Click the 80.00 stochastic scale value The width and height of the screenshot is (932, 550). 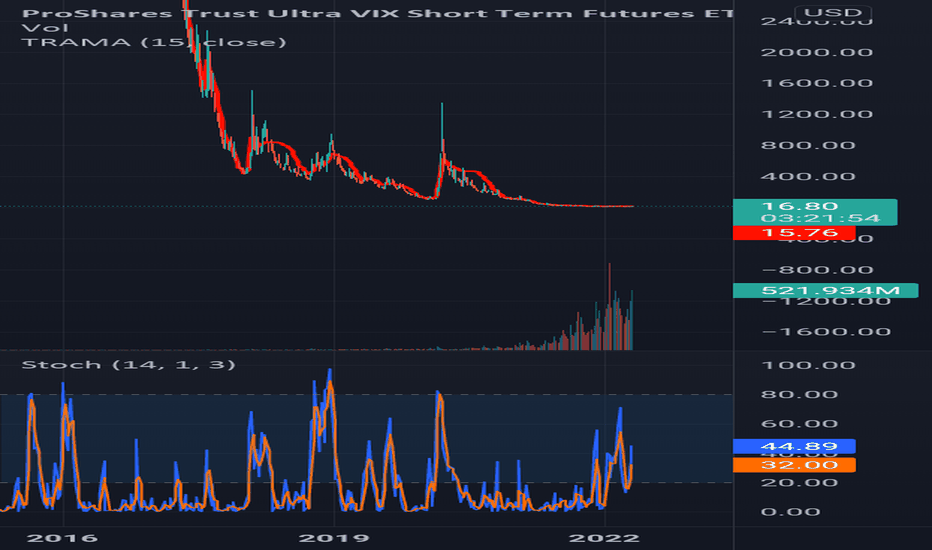point(799,394)
